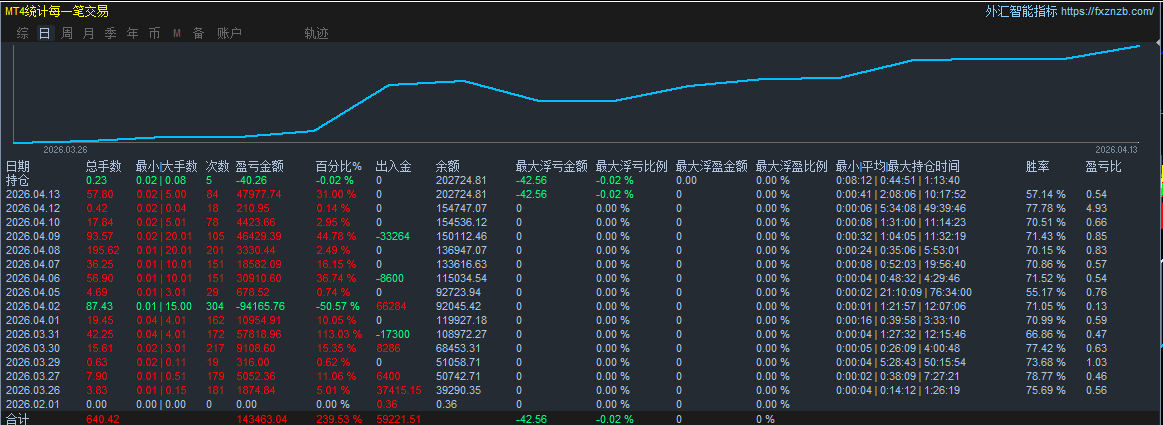The width and height of the screenshot is (1163, 425).
Task: Click the 次数 column header
Action: [x=217, y=166]
